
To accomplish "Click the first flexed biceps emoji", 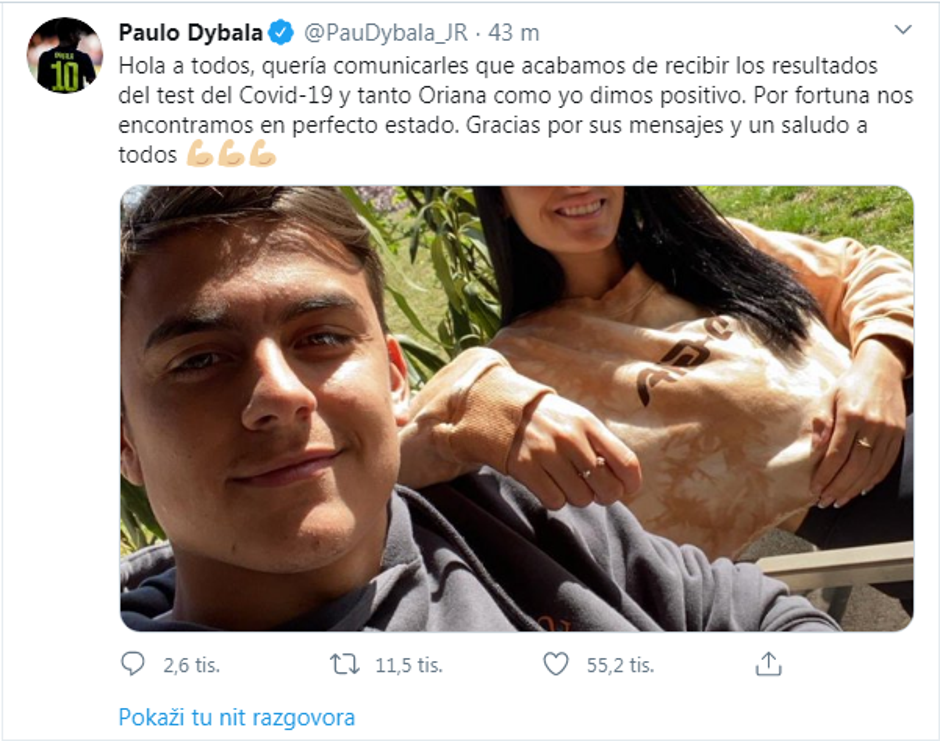I will tap(200, 153).
